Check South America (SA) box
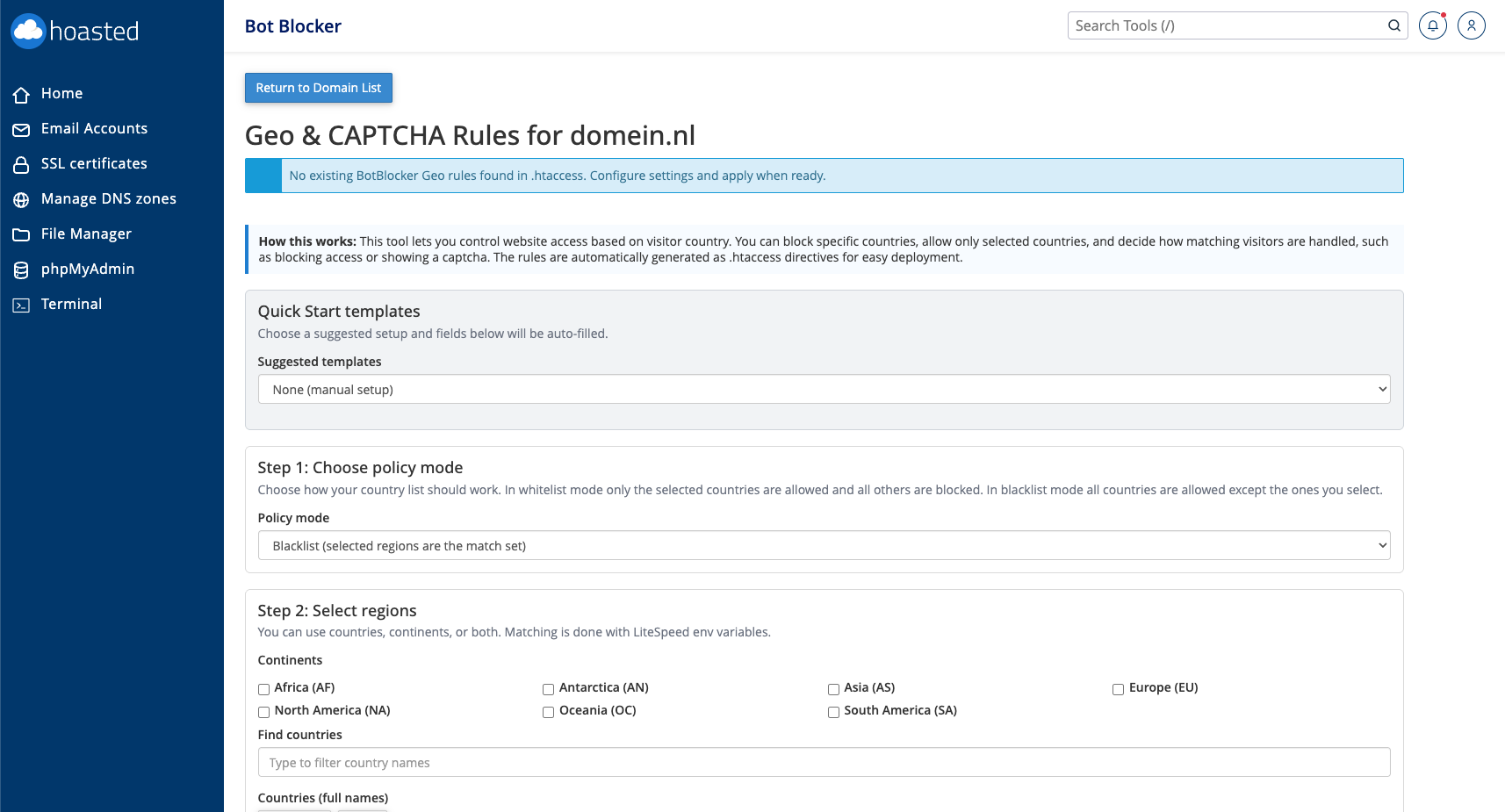Image resolution: width=1505 pixels, height=812 pixels. (x=833, y=712)
